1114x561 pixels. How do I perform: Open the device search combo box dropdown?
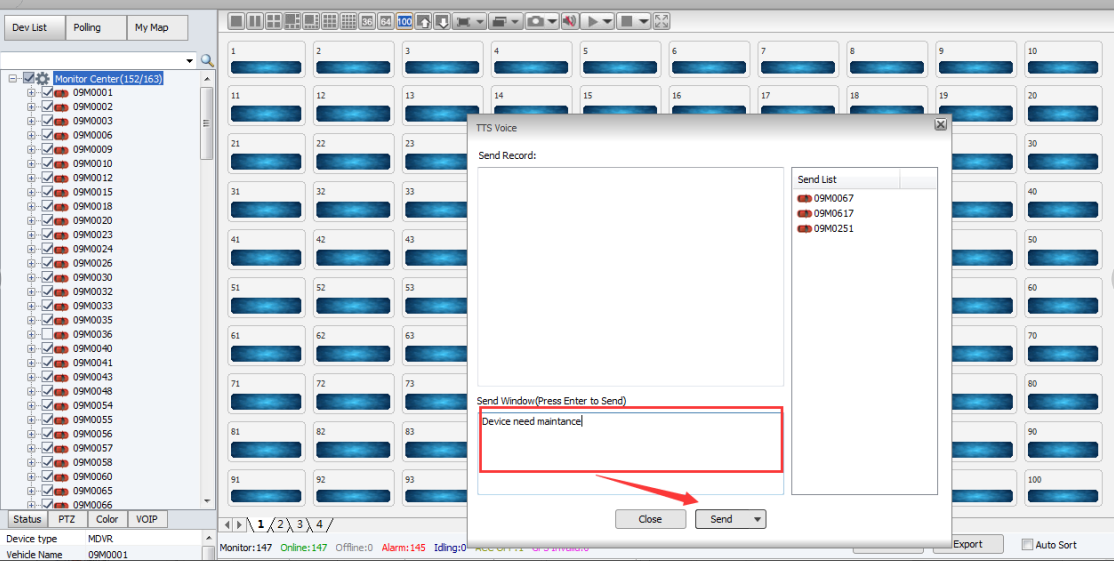(x=189, y=60)
